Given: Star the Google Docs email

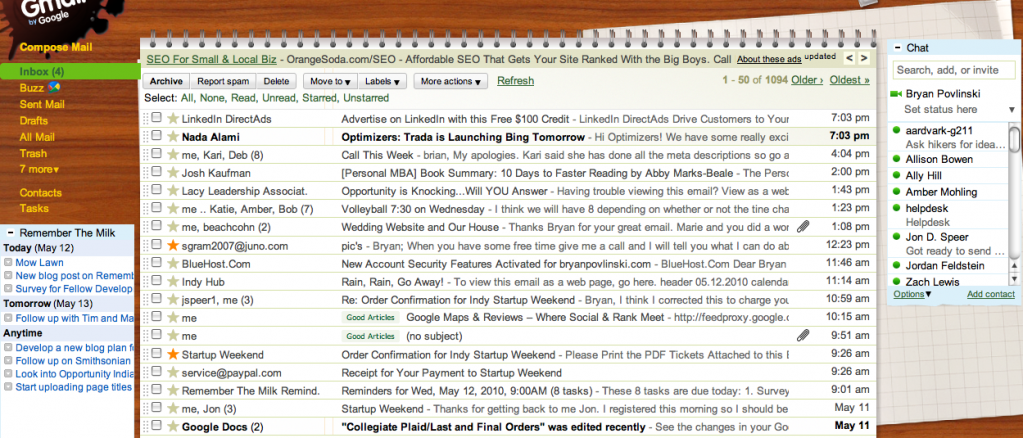Looking at the screenshot, I should (x=173, y=426).
